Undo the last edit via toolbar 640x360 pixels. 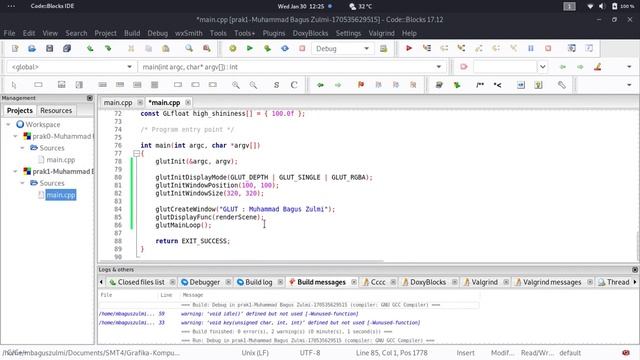click(90, 49)
